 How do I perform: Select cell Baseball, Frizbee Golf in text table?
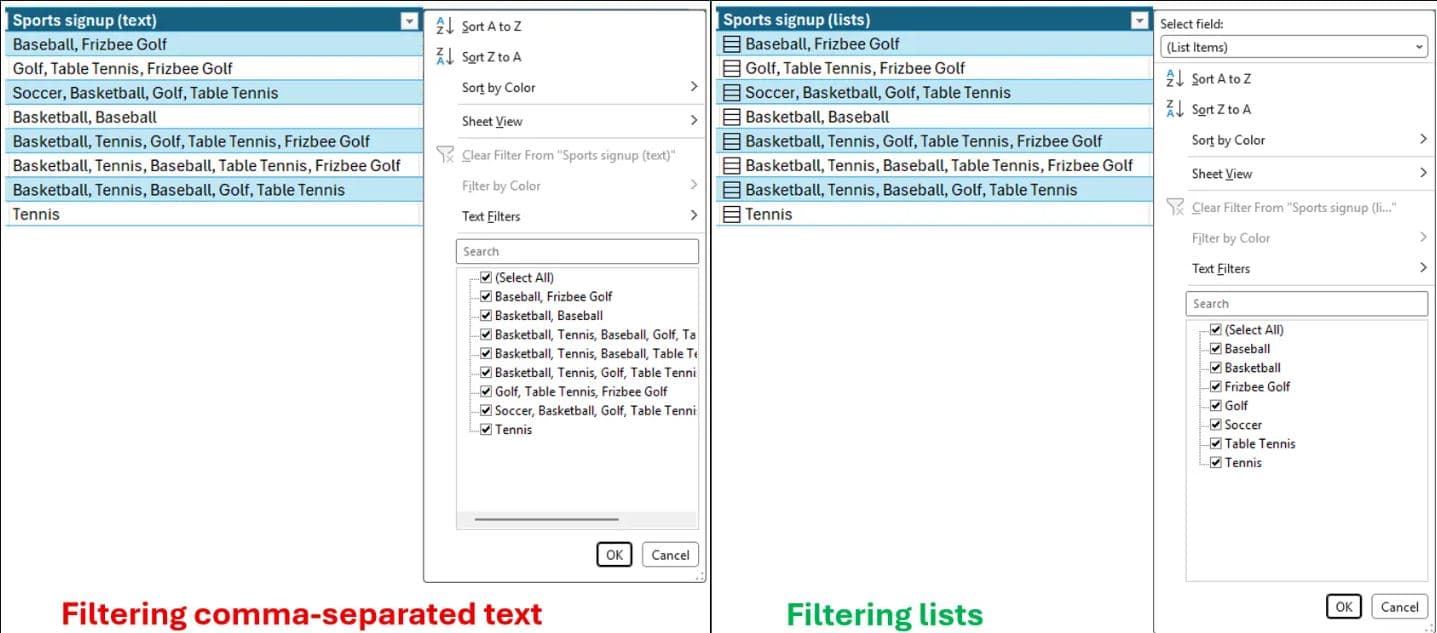pos(214,44)
